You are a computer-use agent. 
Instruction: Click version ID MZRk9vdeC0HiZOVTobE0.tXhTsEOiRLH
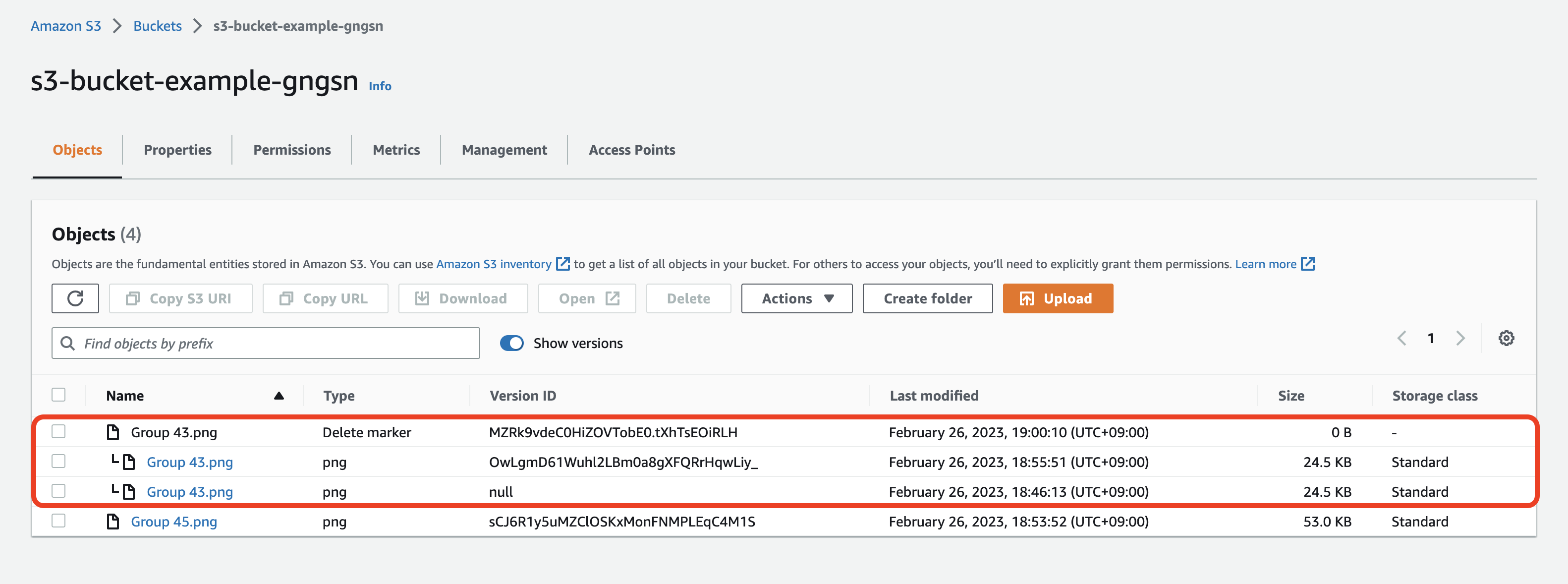tap(613, 432)
